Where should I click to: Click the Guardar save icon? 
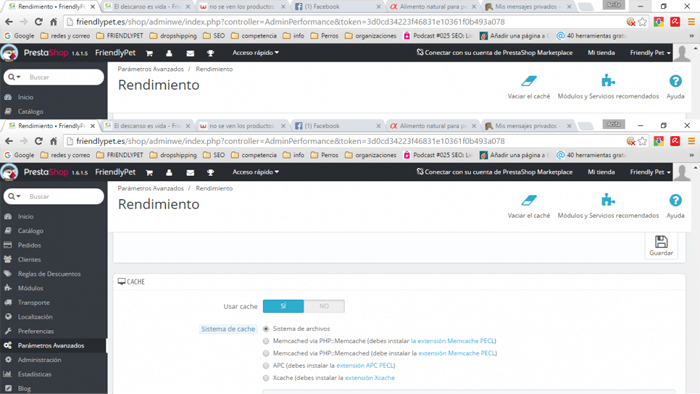[661, 242]
